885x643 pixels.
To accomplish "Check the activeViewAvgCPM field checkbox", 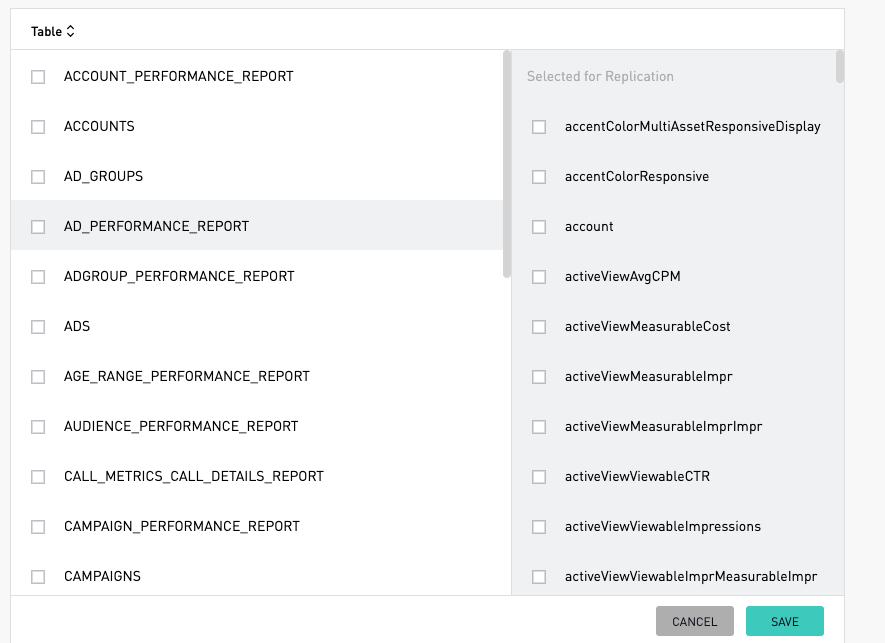I will (x=539, y=277).
